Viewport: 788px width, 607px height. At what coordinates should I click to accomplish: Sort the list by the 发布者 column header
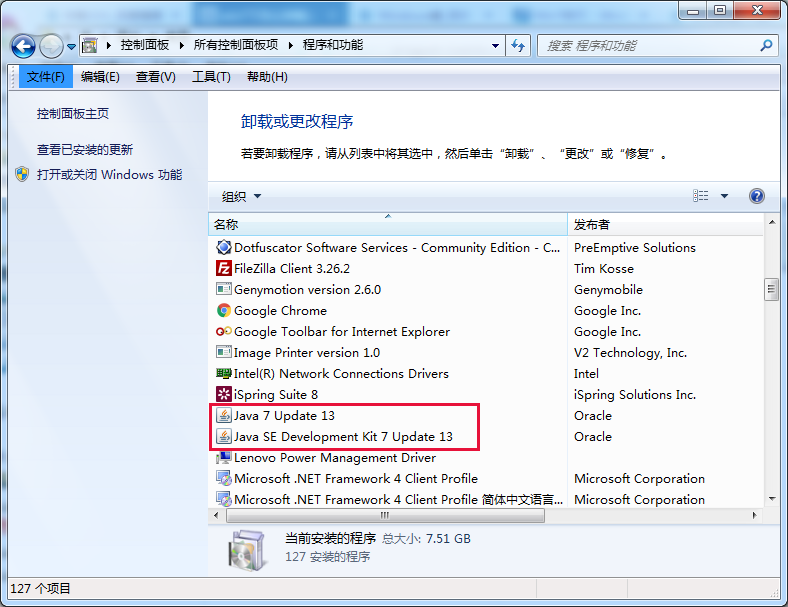pyautogui.click(x=665, y=224)
